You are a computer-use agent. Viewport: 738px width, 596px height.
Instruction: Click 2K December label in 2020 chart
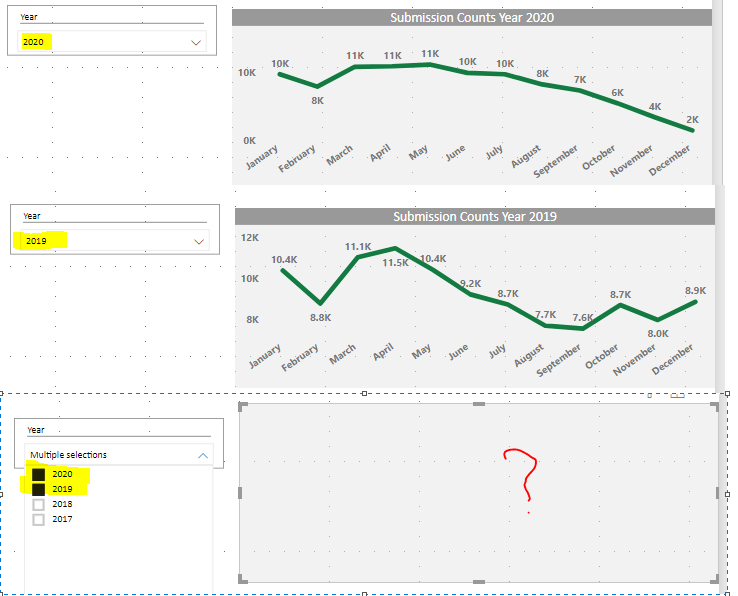point(692,120)
